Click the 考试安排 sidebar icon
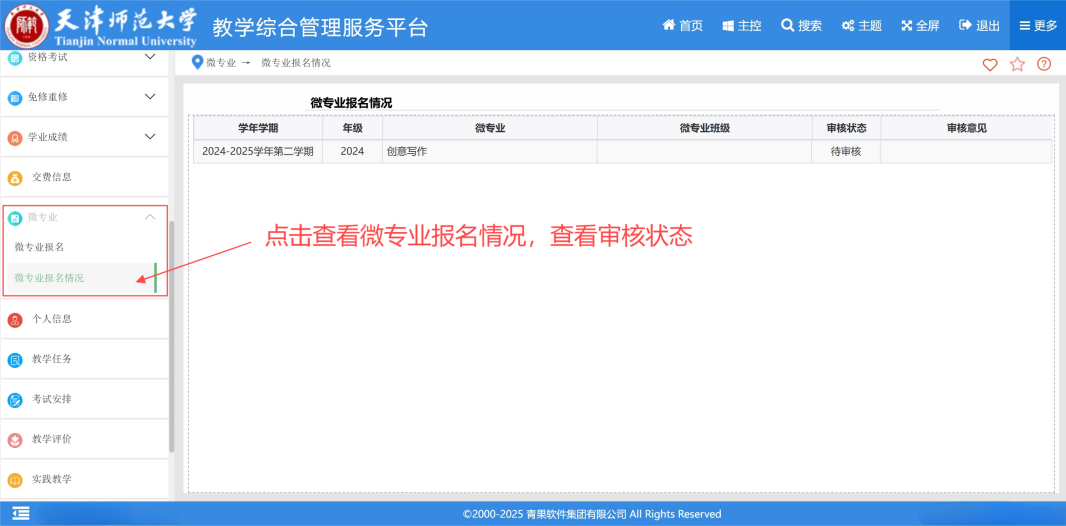The width and height of the screenshot is (1066, 526). pyautogui.click(x=15, y=400)
